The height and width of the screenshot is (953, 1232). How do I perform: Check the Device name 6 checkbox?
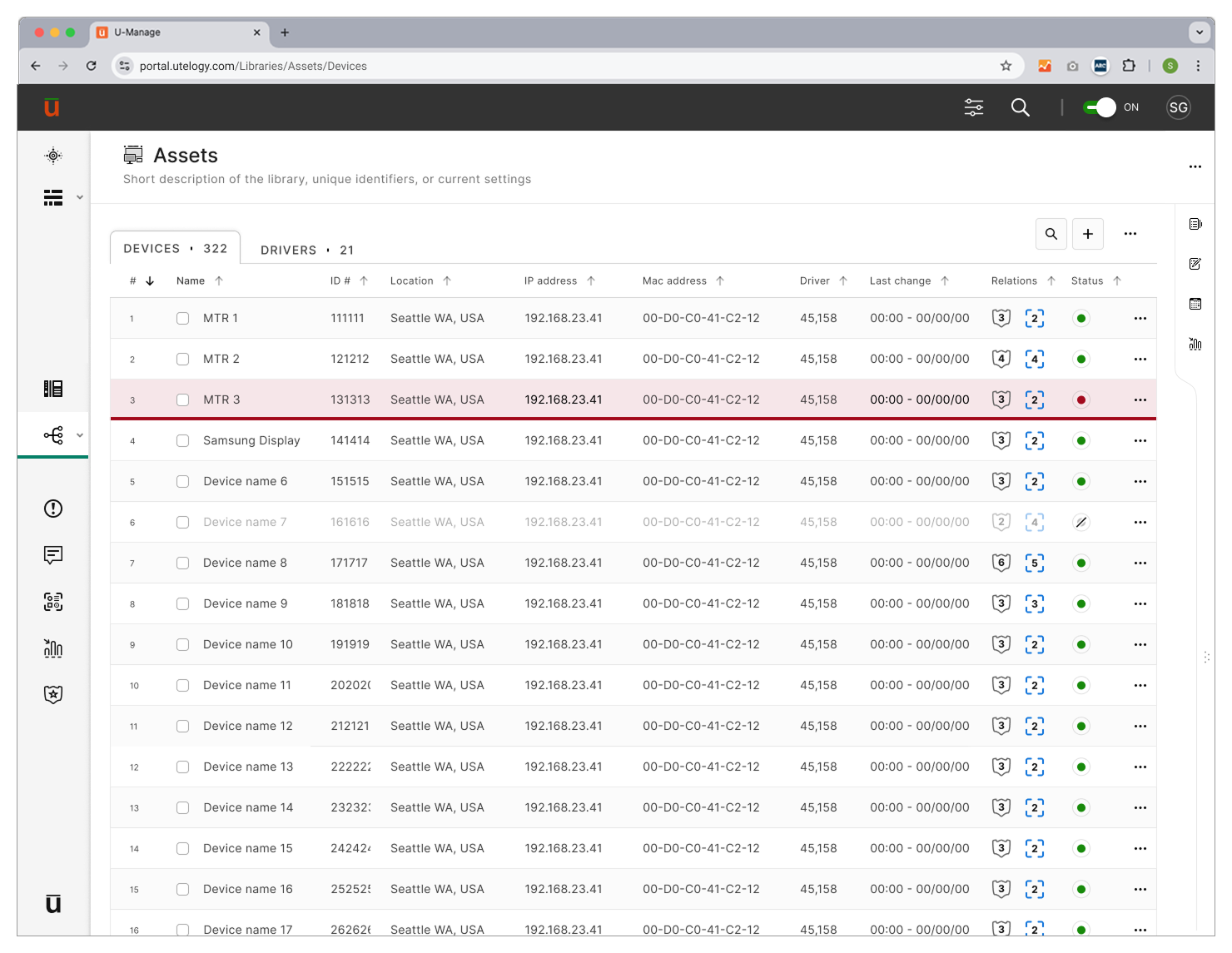[x=182, y=482]
